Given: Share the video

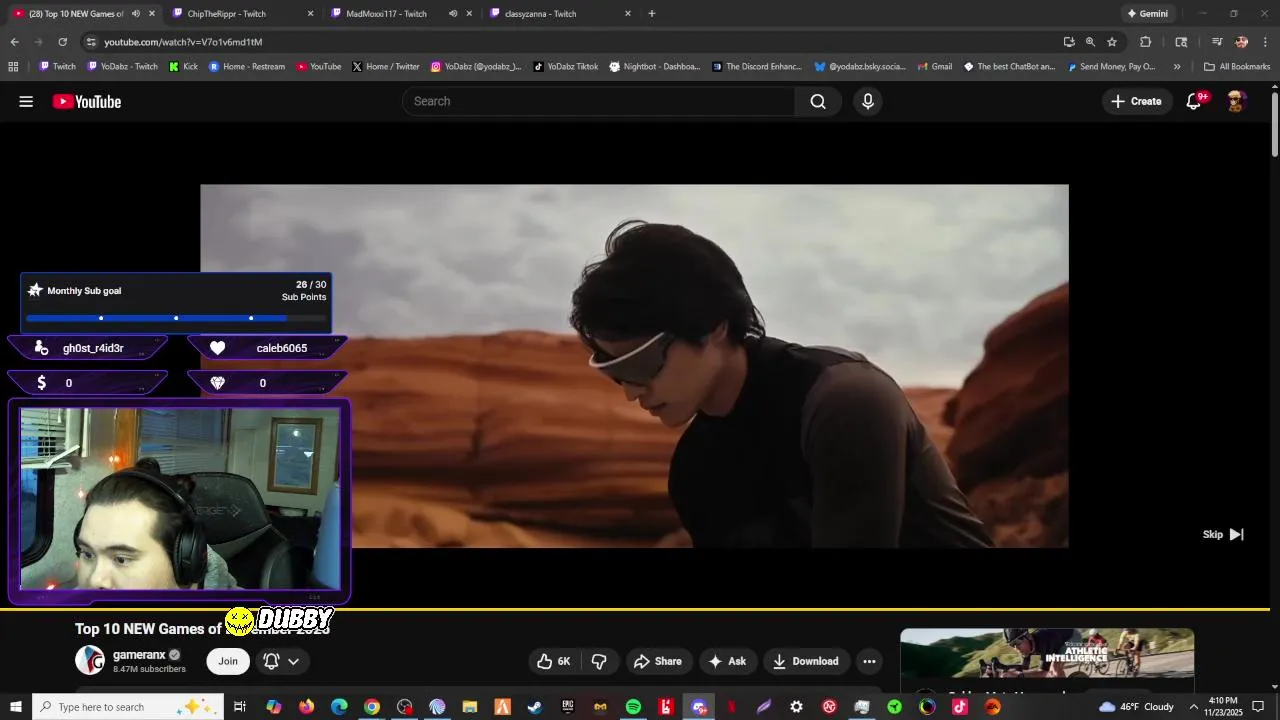Looking at the screenshot, I should tap(658, 661).
